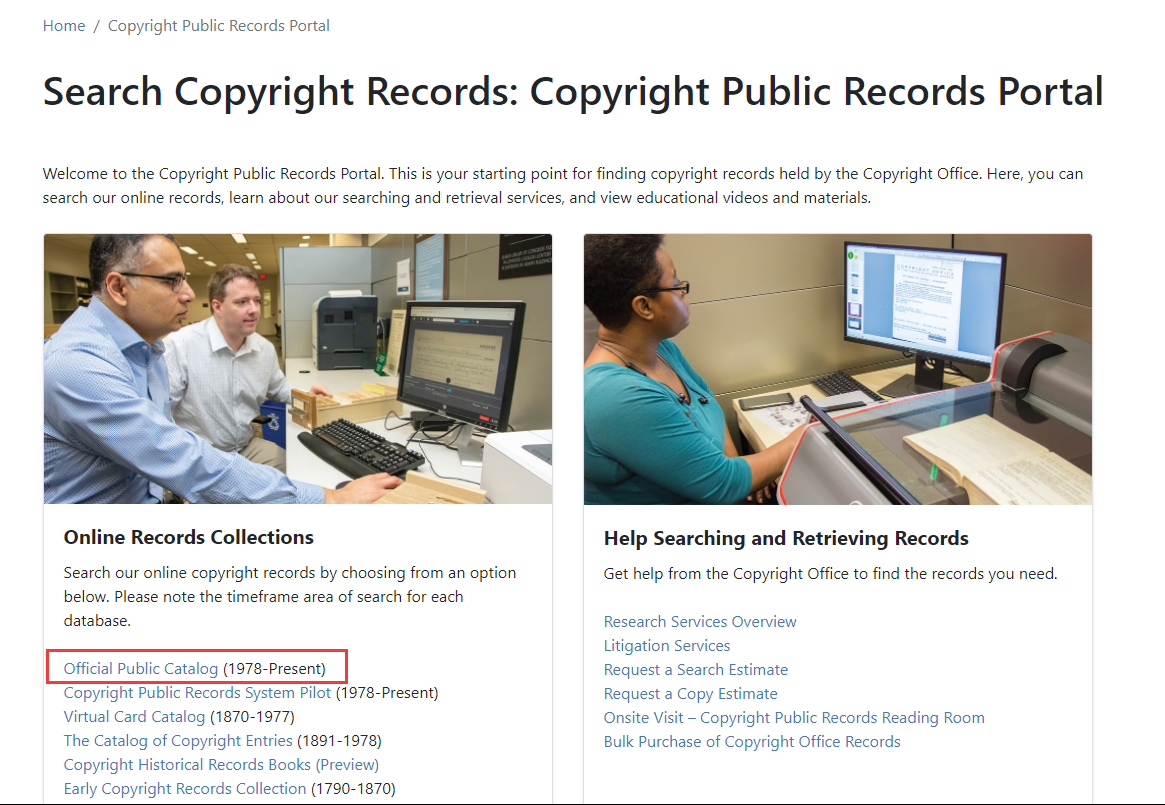Open Copyright Public Records System Pilot
The height and width of the screenshot is (805, 1165).
click(198, 692)
